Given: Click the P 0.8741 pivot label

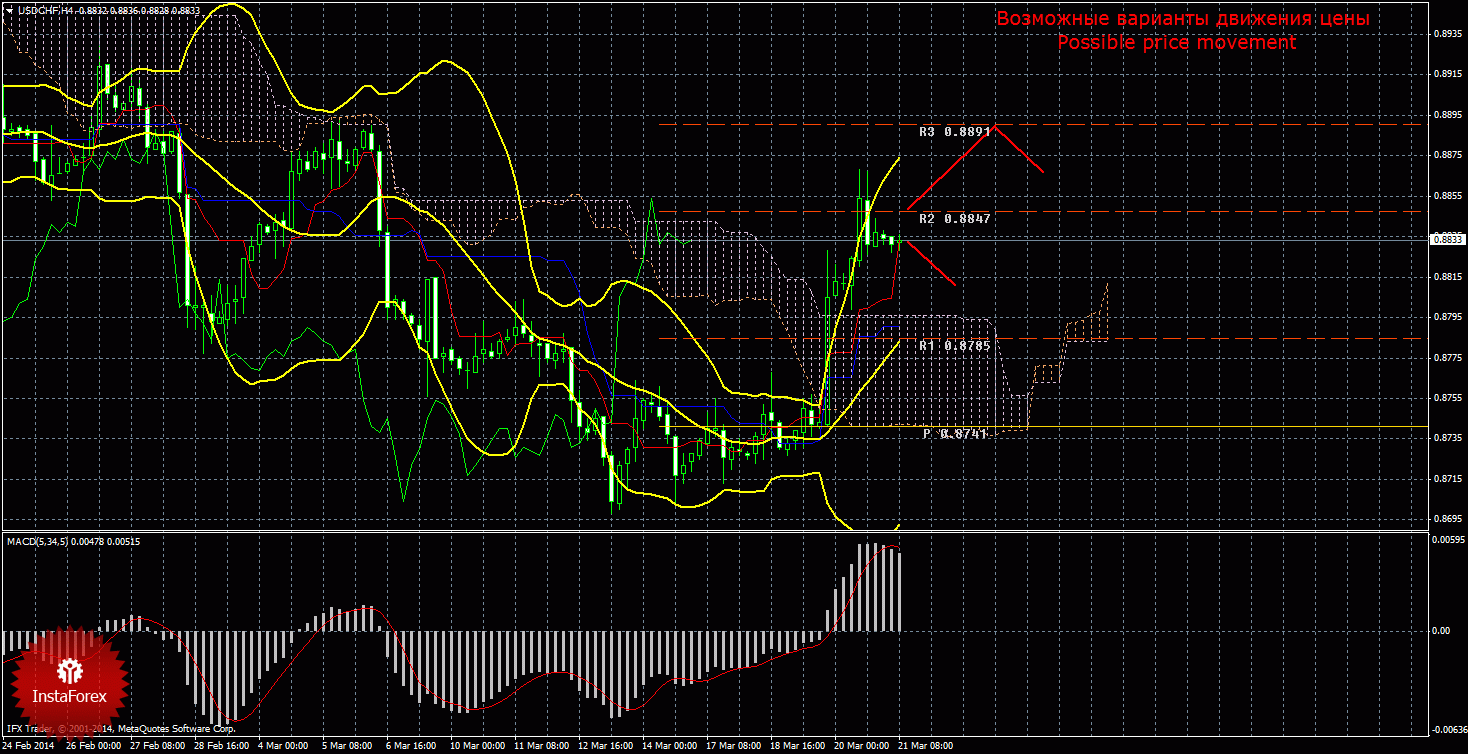Looking at the screenshot, I should (x=955, y=434).
